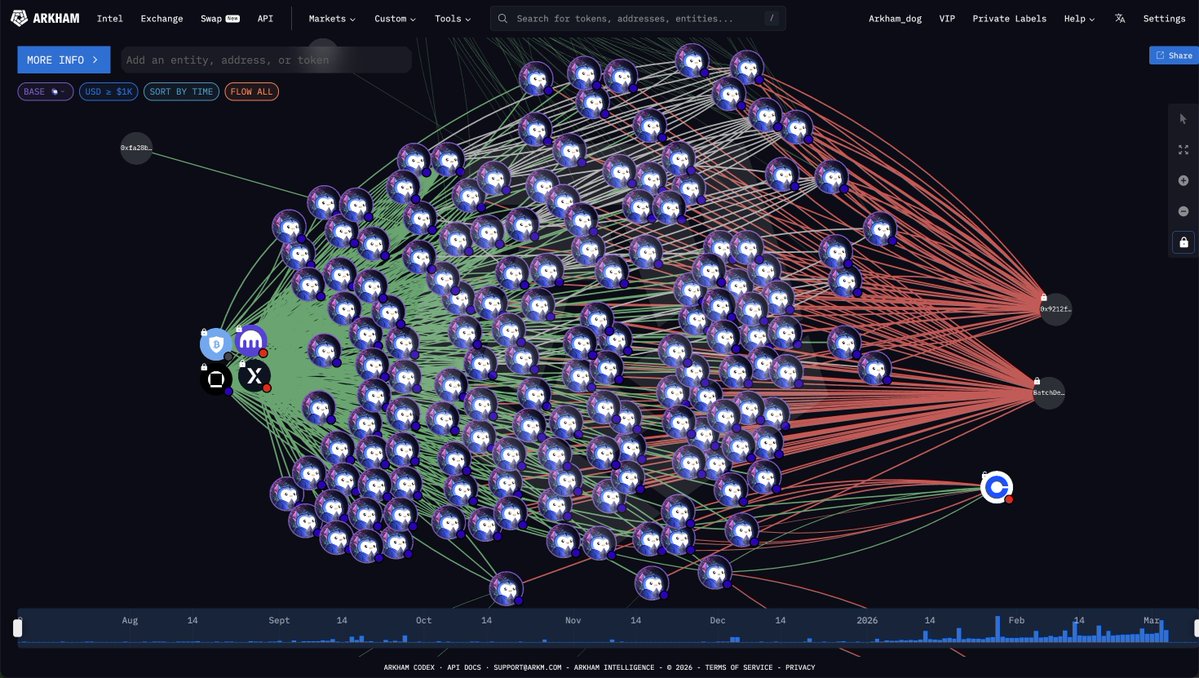The height and width of the screenshot is (678, 1199).
Task: Open the Swap page
Action: pos(219,18)
